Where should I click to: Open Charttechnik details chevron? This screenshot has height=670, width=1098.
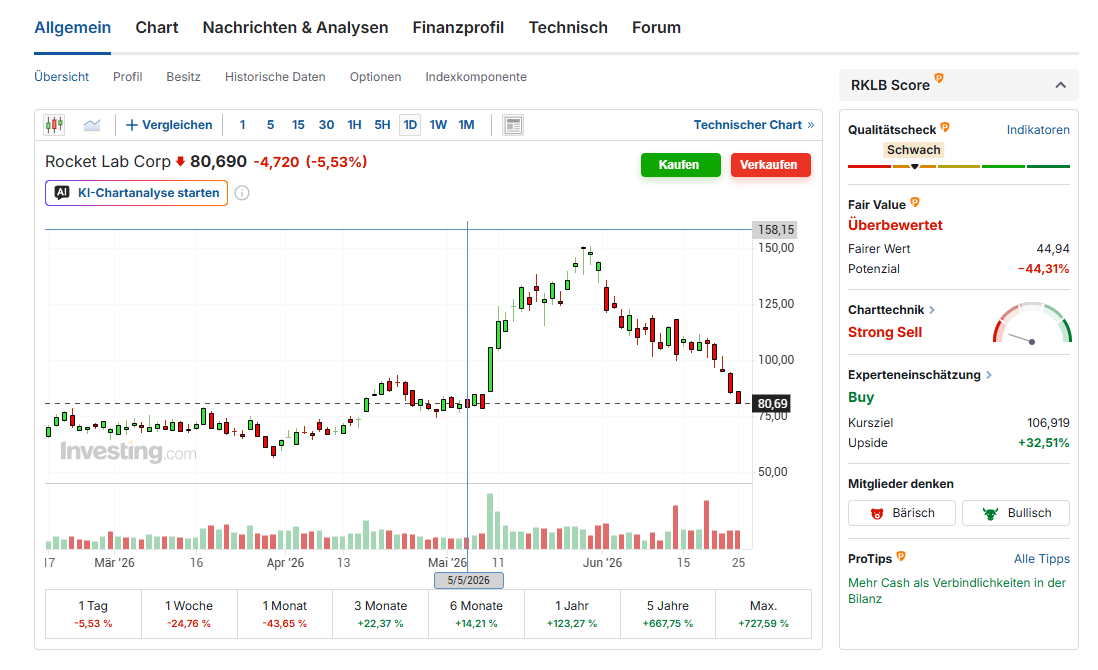pos(932,310)
